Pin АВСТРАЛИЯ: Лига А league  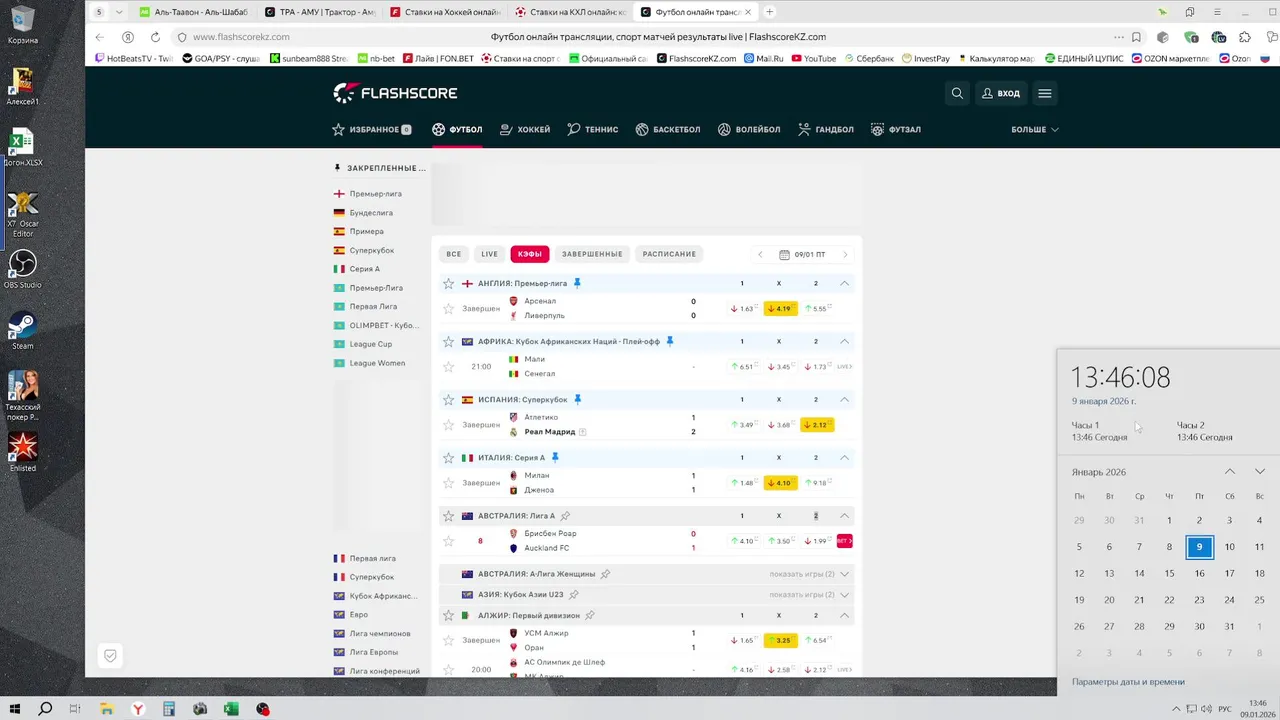[565, 516]
